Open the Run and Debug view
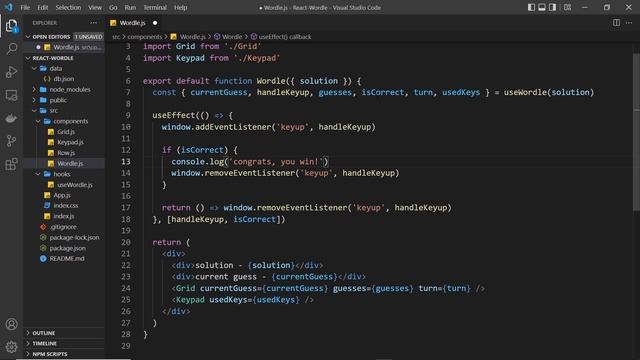 [x=11, y=72]
